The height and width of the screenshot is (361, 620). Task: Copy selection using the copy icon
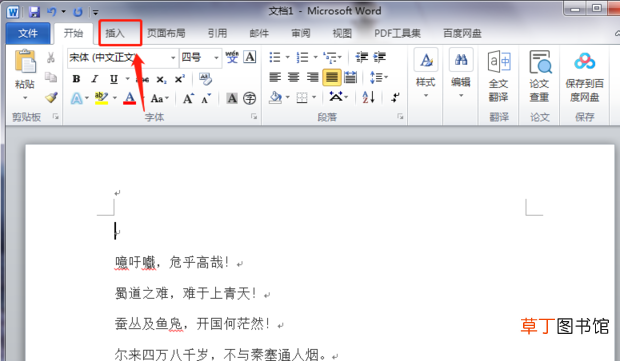51,77
